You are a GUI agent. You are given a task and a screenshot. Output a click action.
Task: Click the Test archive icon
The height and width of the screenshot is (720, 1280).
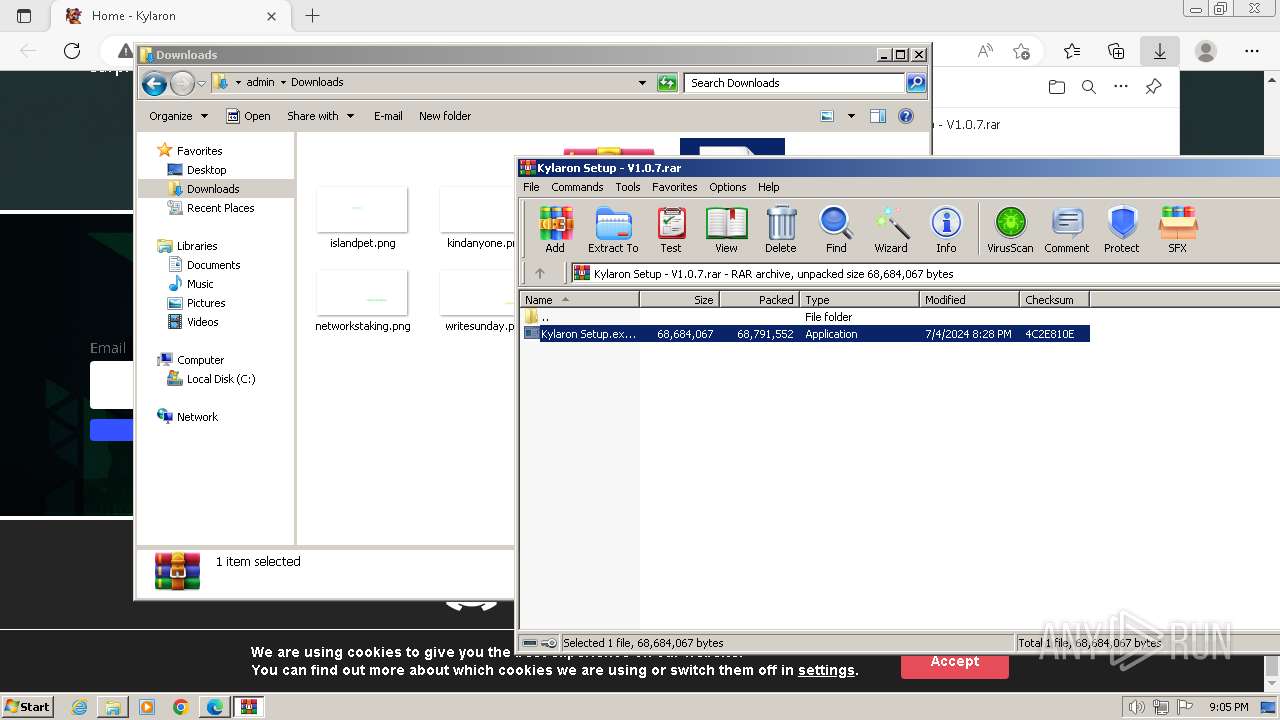tap(671, 229)
